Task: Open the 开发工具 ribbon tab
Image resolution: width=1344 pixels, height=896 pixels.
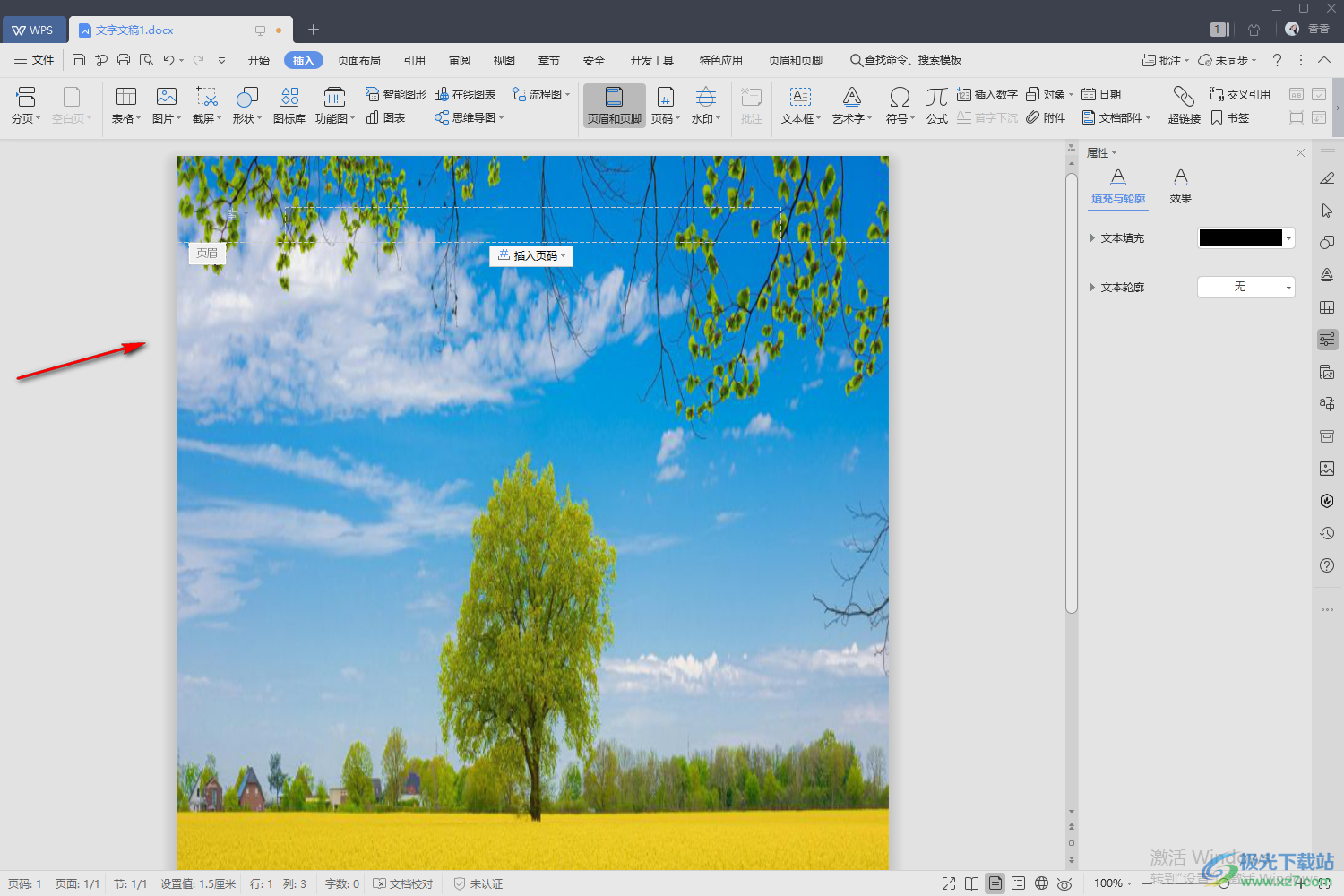Action: pyautogui.click(x=652, y=60)
